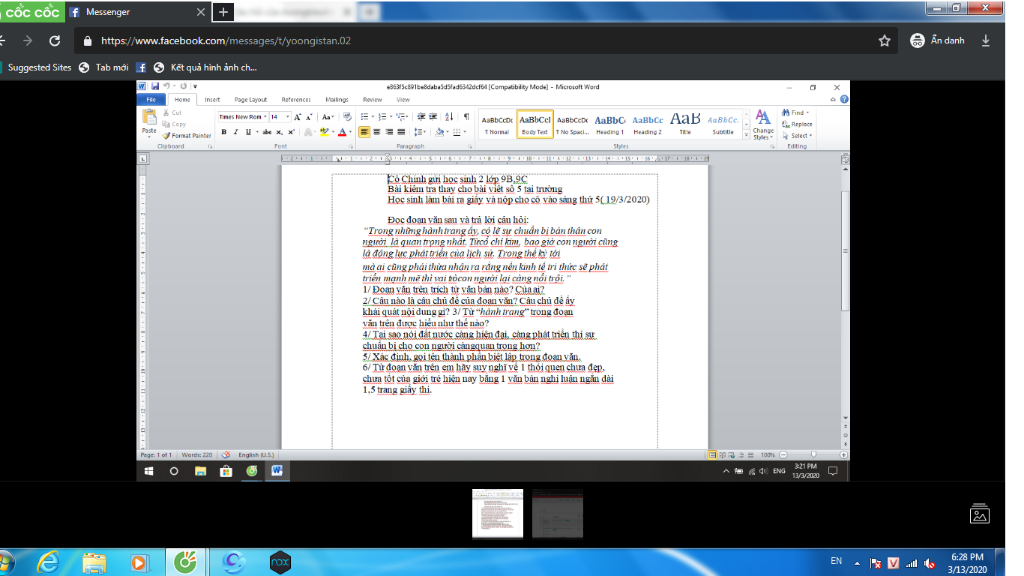Click the image gallery icon at bottom right
This screenshot has height=576, width=1024.
(980, 514)
